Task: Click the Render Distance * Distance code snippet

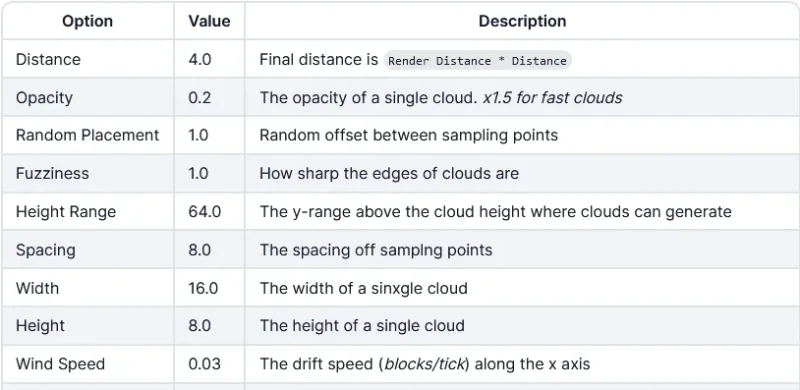Action: (477, 60)
